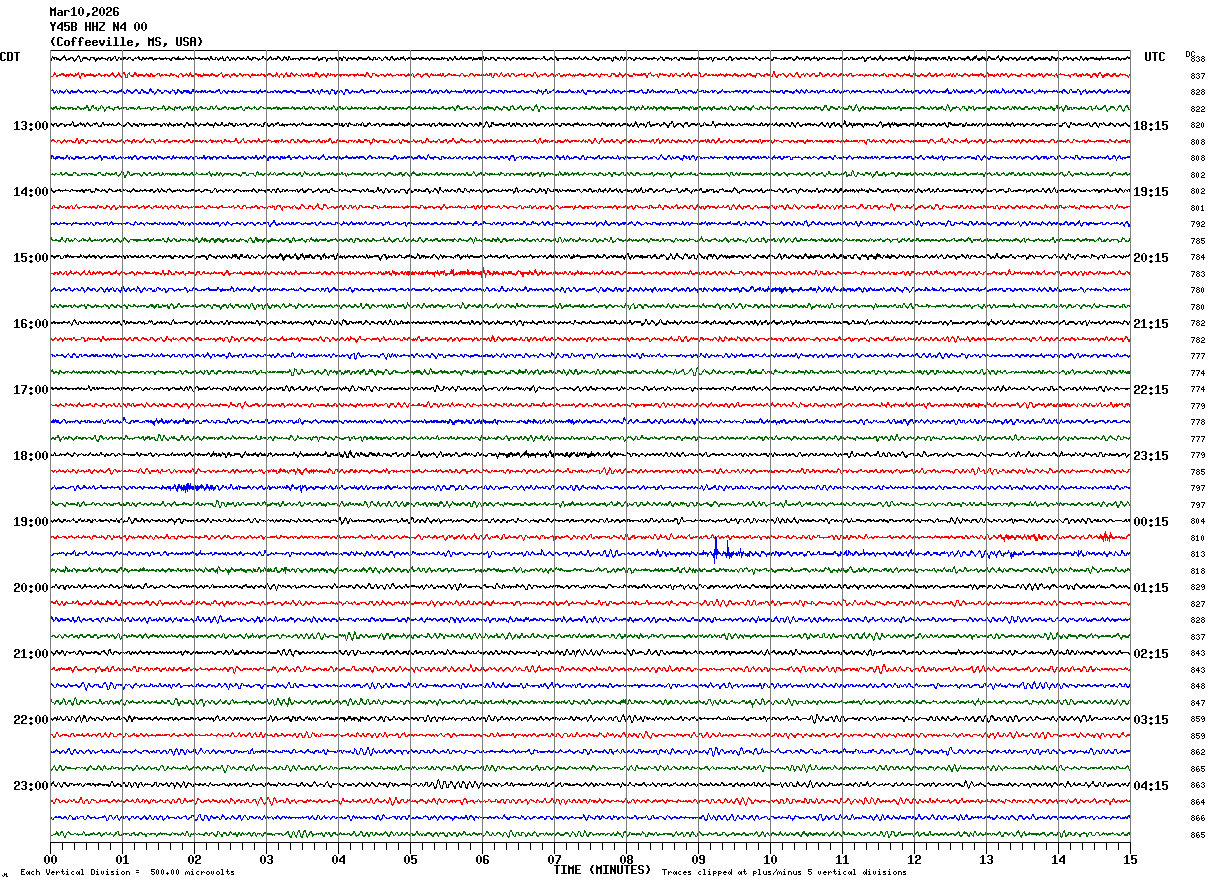1210x886 pixels.
Task: Click the CDT timezone label
Action: pyautogui.click(x=10, y=57)
